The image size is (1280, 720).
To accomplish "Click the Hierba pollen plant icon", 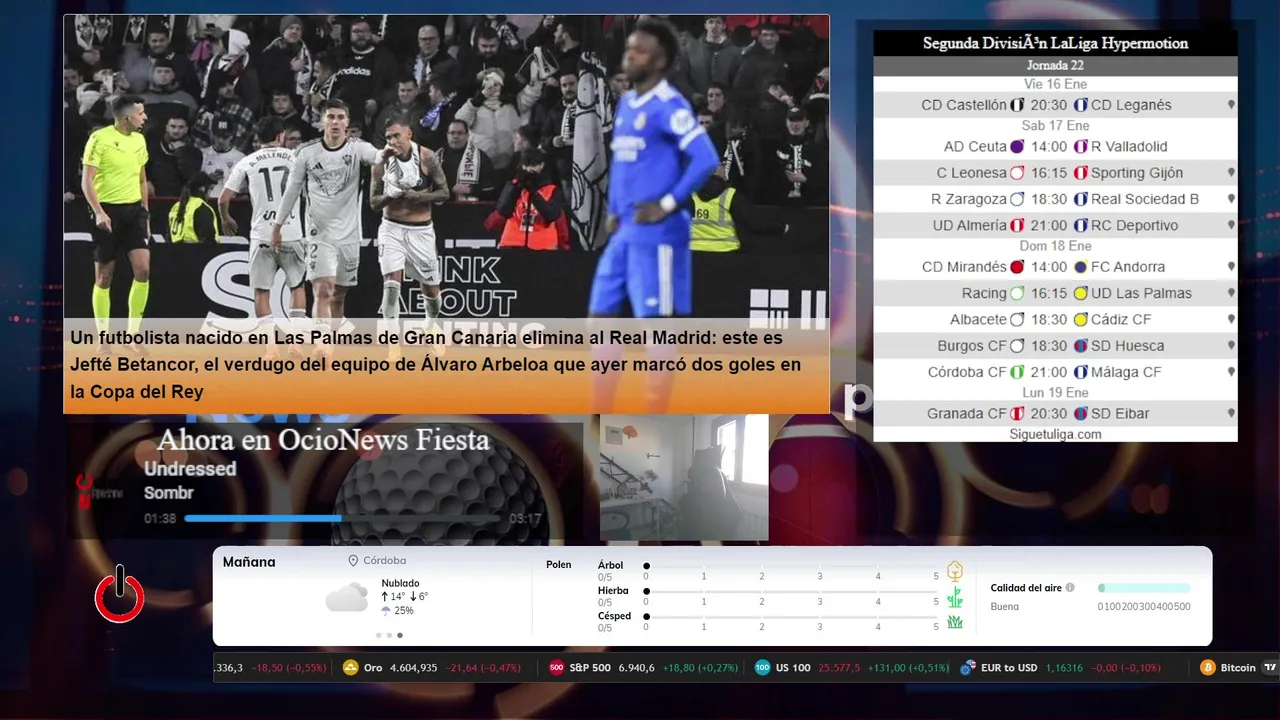I will [955, 597].
